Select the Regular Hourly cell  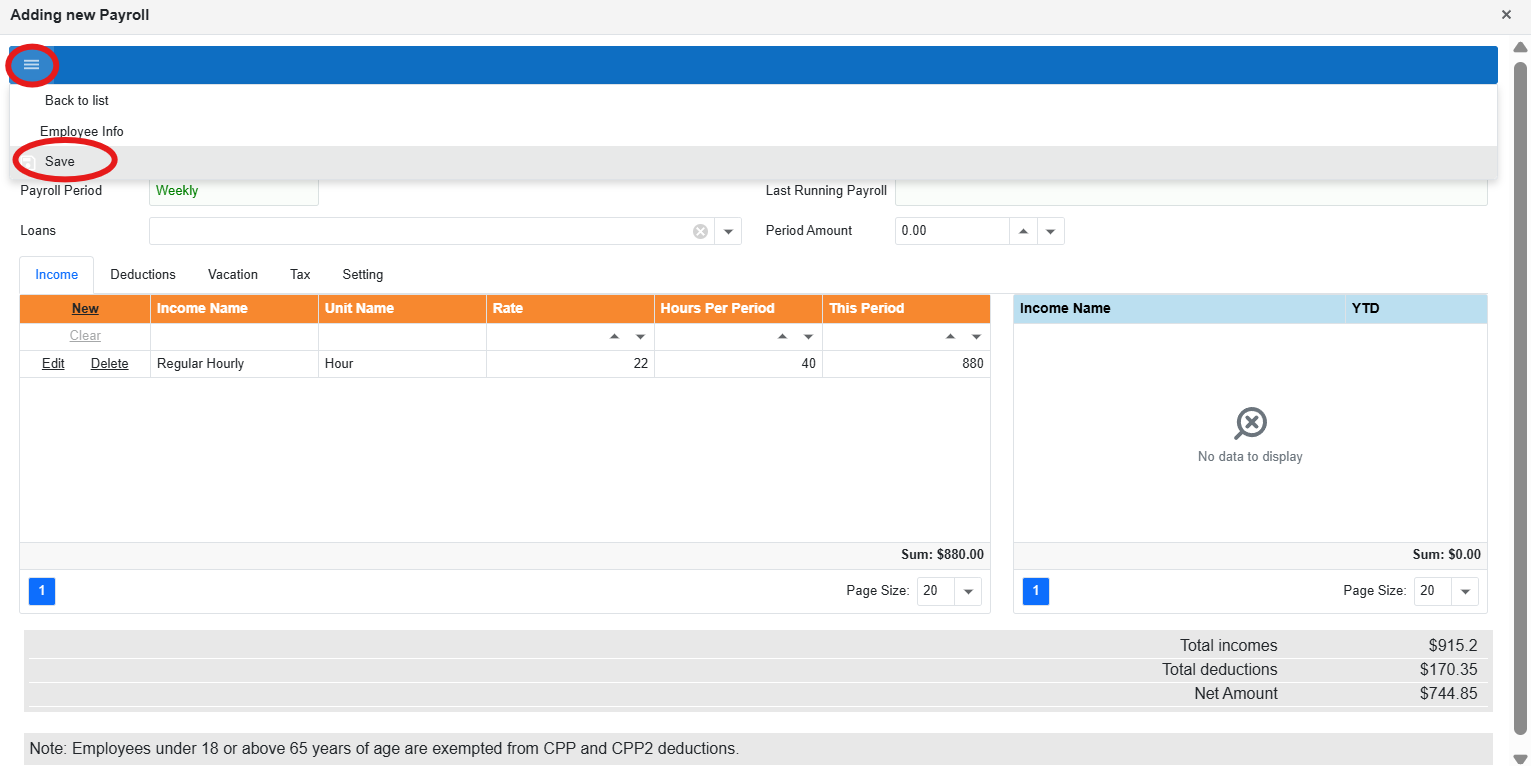[234, 364]
